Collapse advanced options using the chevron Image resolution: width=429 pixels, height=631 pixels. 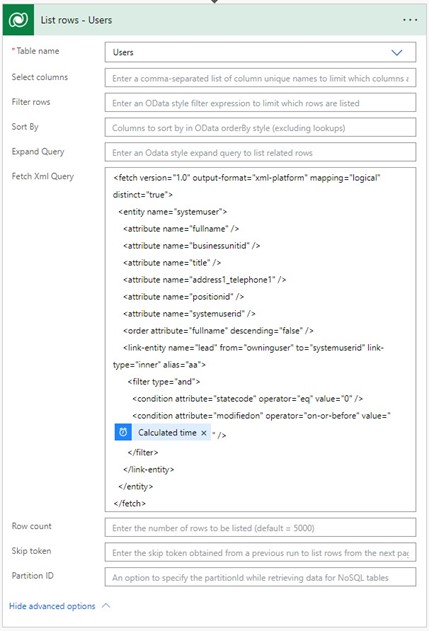tap(106, 605)
